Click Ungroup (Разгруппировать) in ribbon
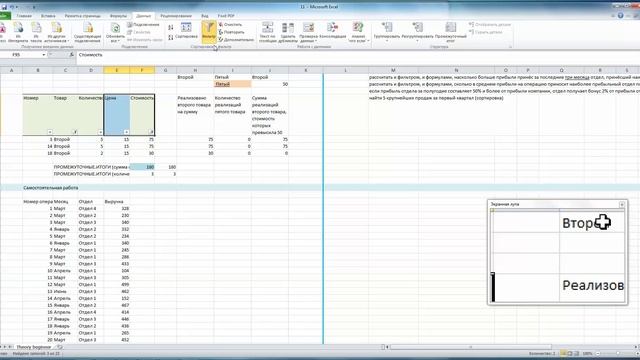The height and width of the screenshot is (360, 640). [417, 32]
